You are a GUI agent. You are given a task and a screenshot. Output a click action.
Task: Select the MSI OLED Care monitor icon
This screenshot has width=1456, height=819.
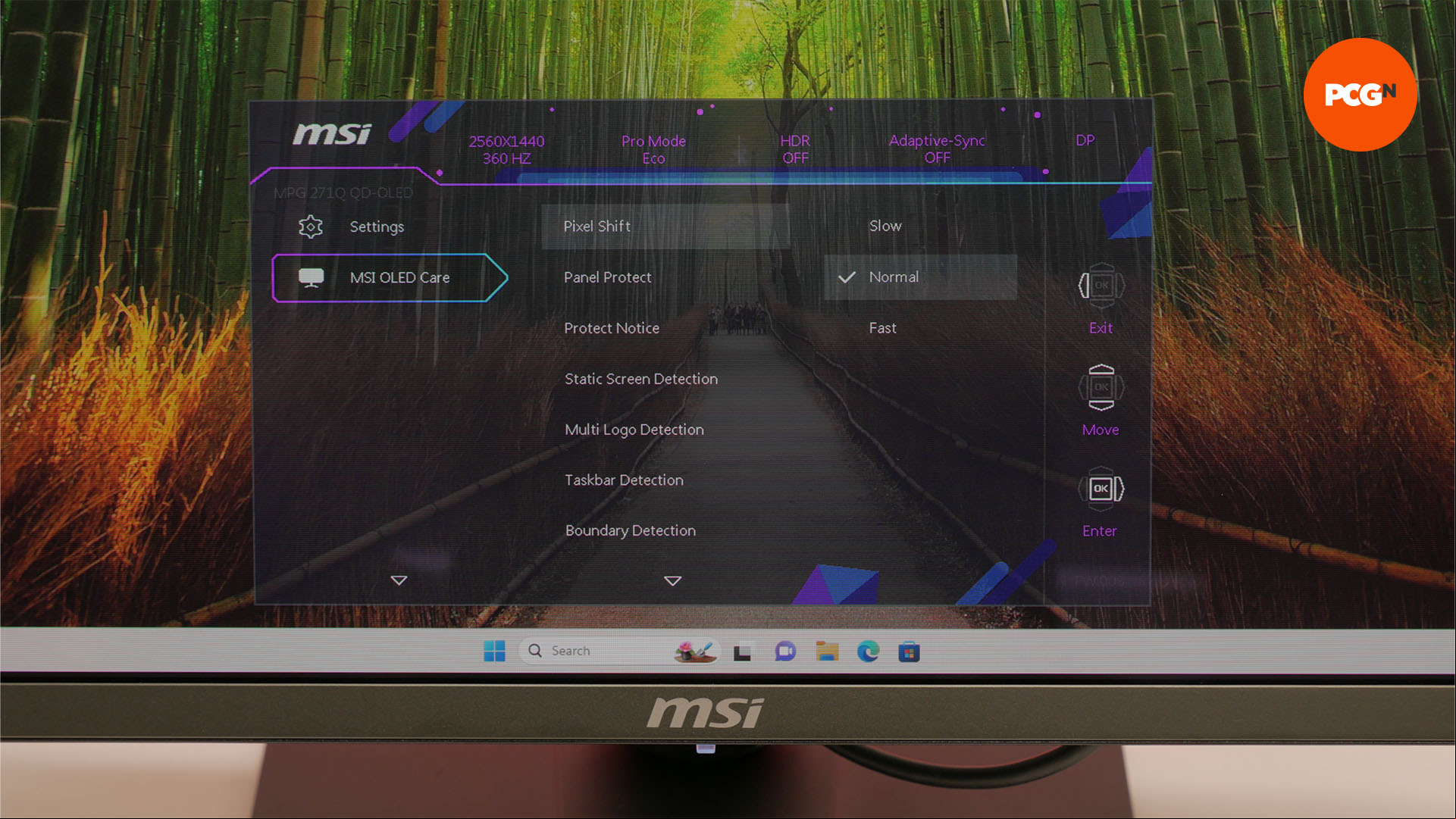click(x=311, y=278)
